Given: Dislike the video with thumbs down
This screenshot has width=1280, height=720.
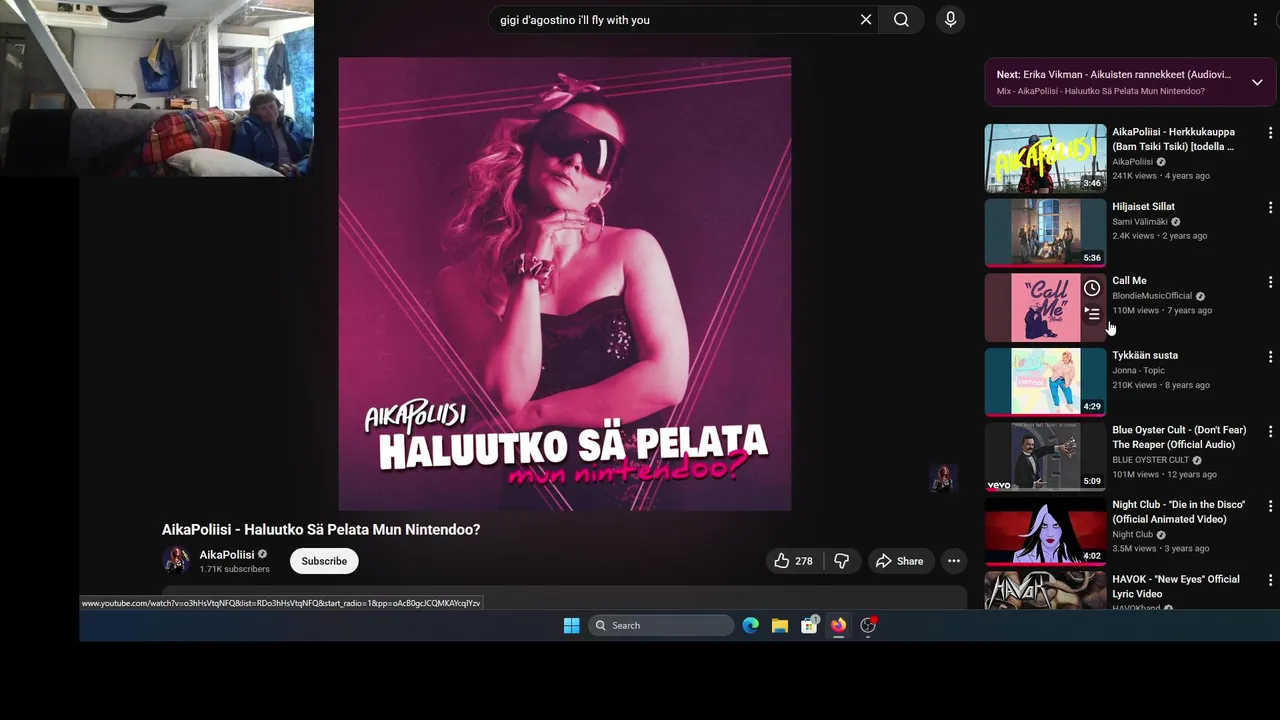Looking at the screenshot, I should [x=842, y=561].
